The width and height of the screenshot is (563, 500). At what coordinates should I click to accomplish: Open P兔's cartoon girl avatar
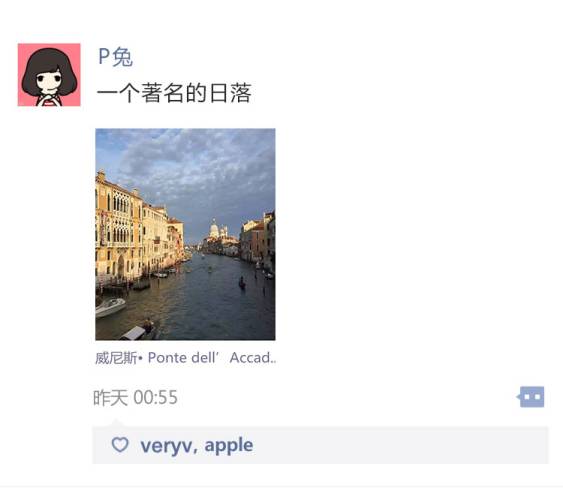pyautogui.click(x=49, y=75)
